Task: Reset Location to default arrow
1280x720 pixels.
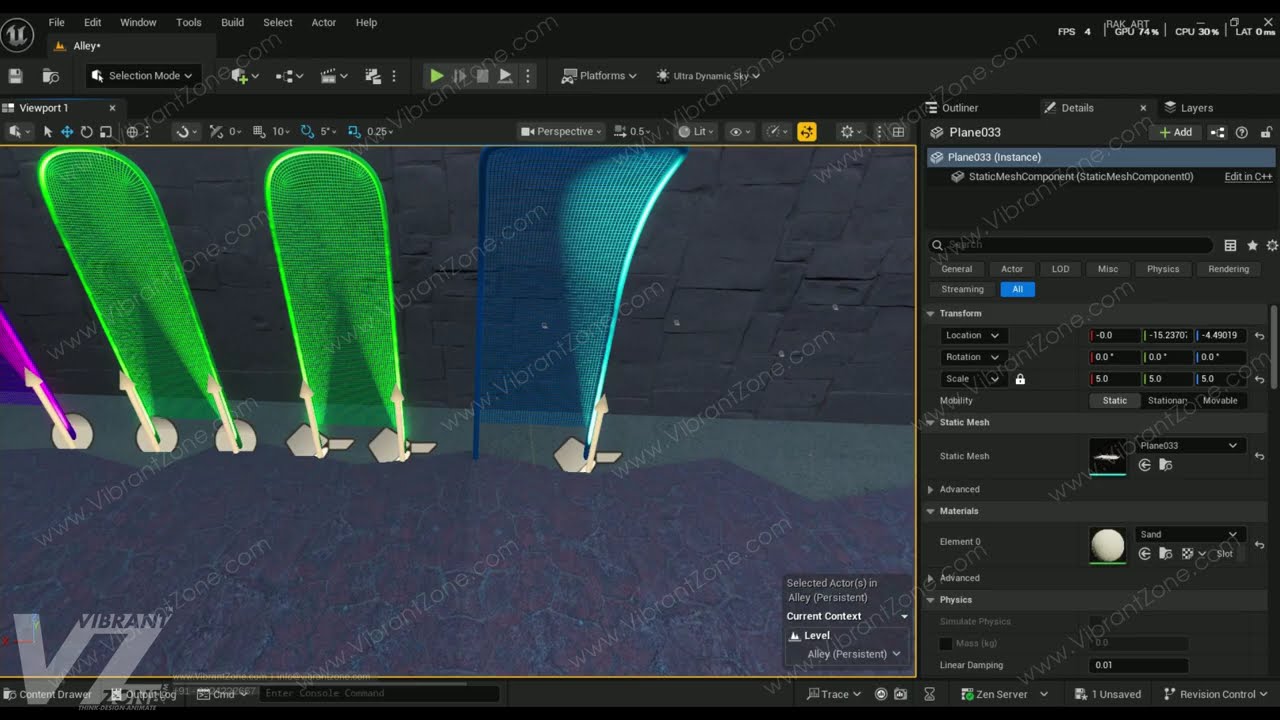Action: pos(1259,336)
